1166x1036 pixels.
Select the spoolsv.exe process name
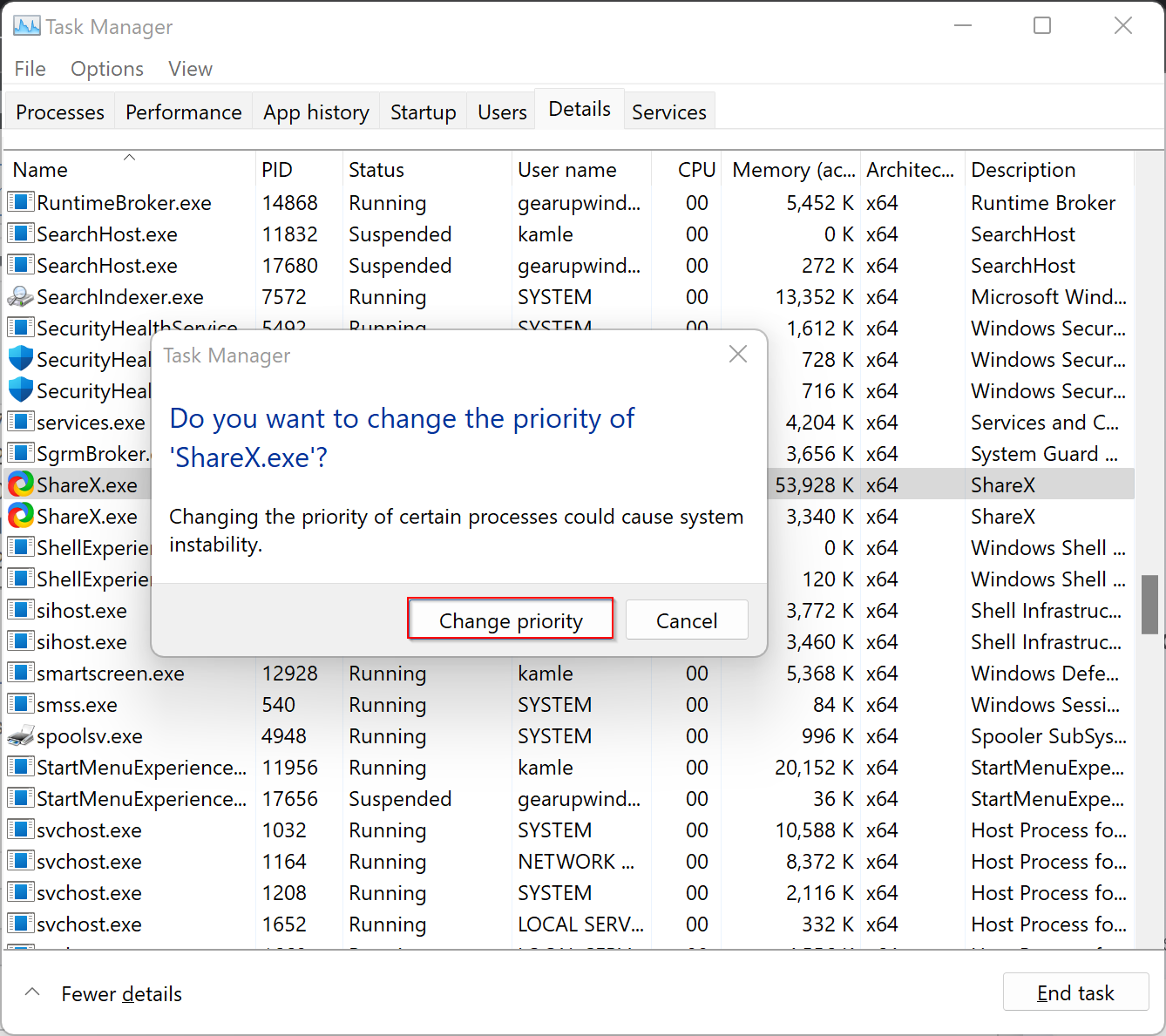coord(90,735)
